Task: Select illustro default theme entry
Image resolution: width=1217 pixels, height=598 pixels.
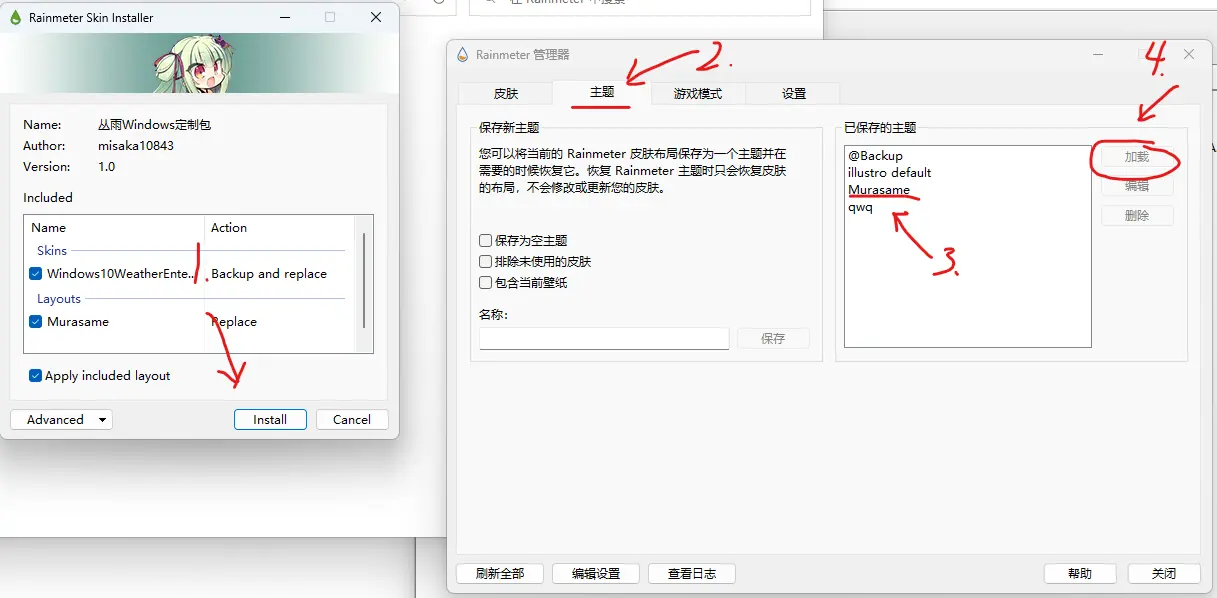Action: (x=889, y=173)
